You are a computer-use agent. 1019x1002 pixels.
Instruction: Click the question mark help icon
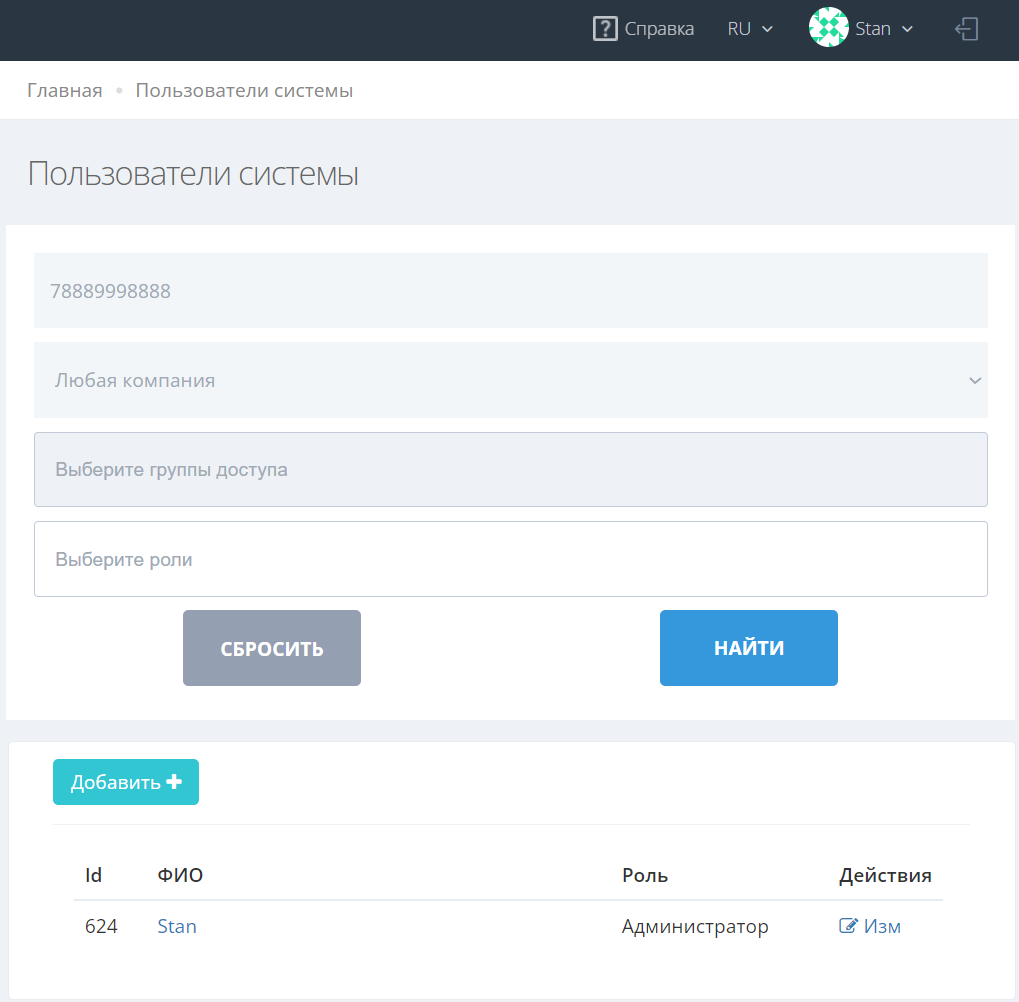pos(605,29)
